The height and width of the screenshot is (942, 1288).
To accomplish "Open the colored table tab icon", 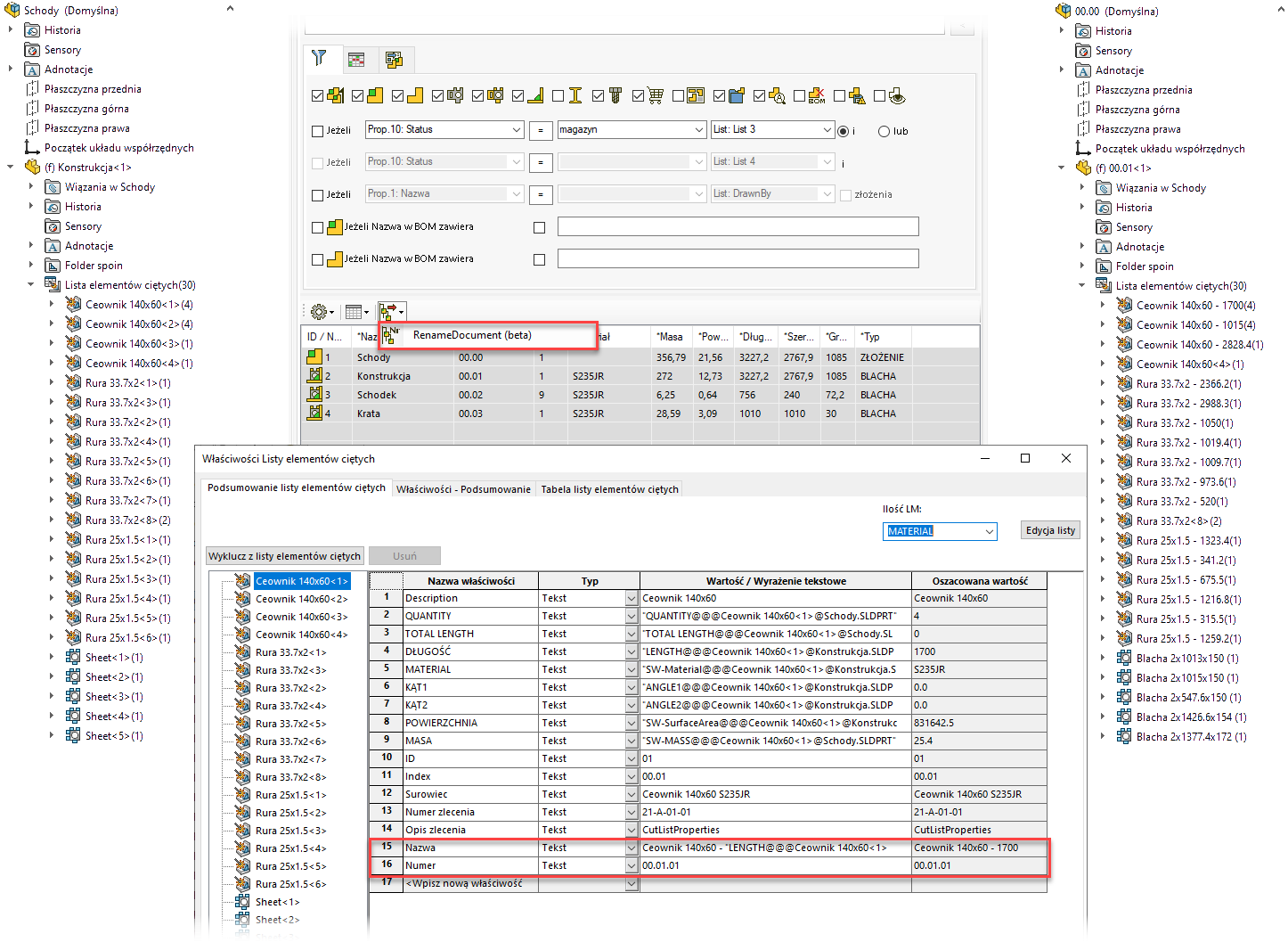I will point(356,60).
